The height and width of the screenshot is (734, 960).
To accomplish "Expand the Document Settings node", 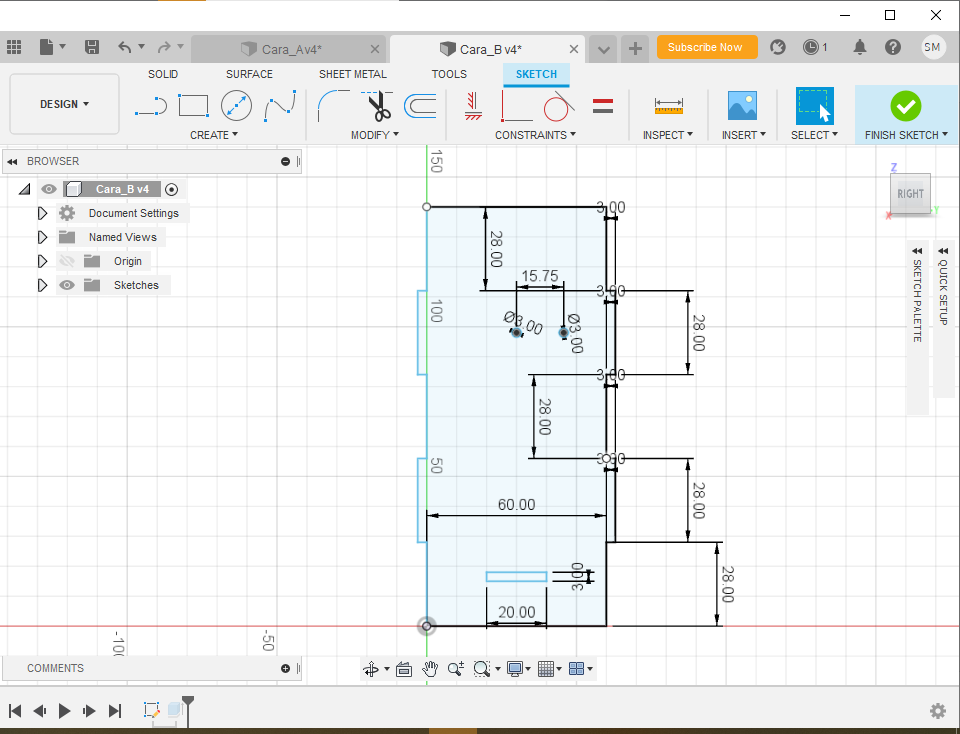I will (42, 213).
